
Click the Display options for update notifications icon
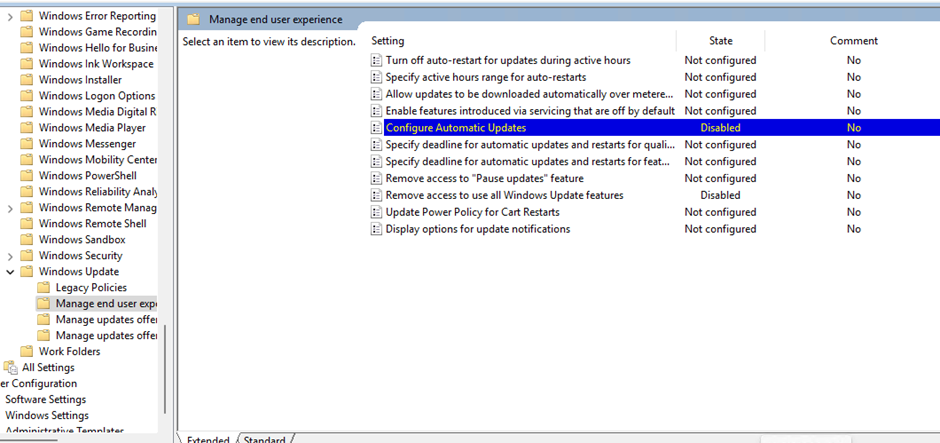click(x=376, y=229)
